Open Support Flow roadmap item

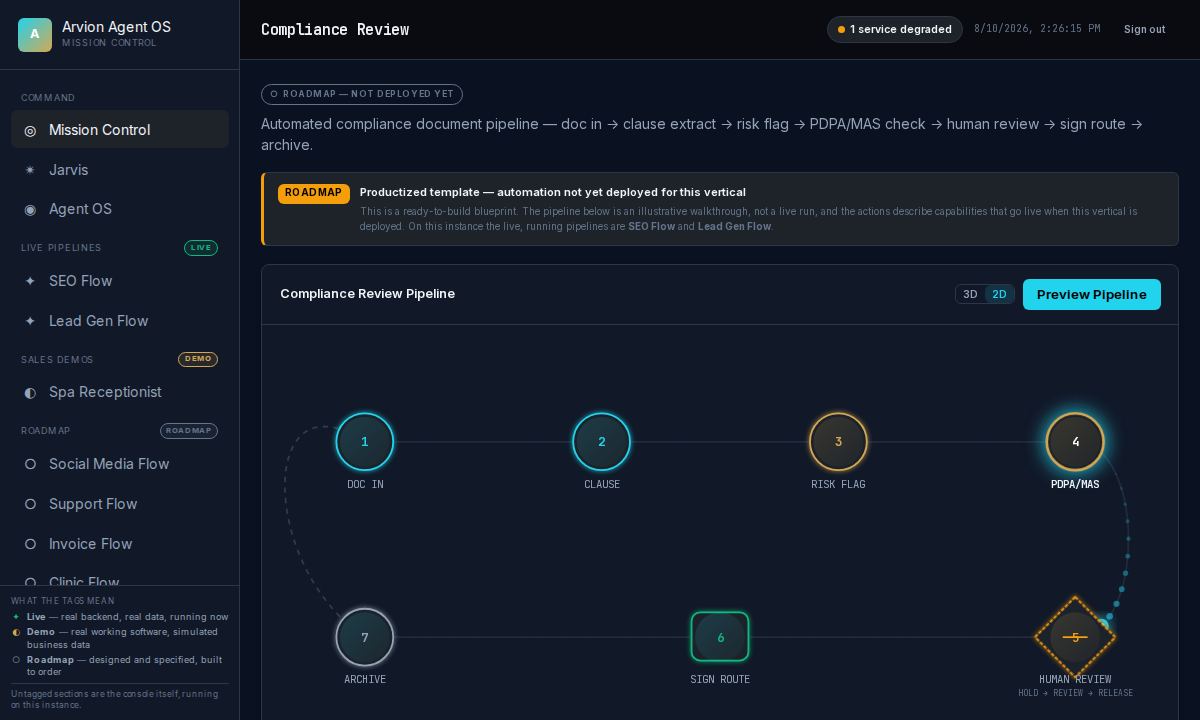[120, 504]
